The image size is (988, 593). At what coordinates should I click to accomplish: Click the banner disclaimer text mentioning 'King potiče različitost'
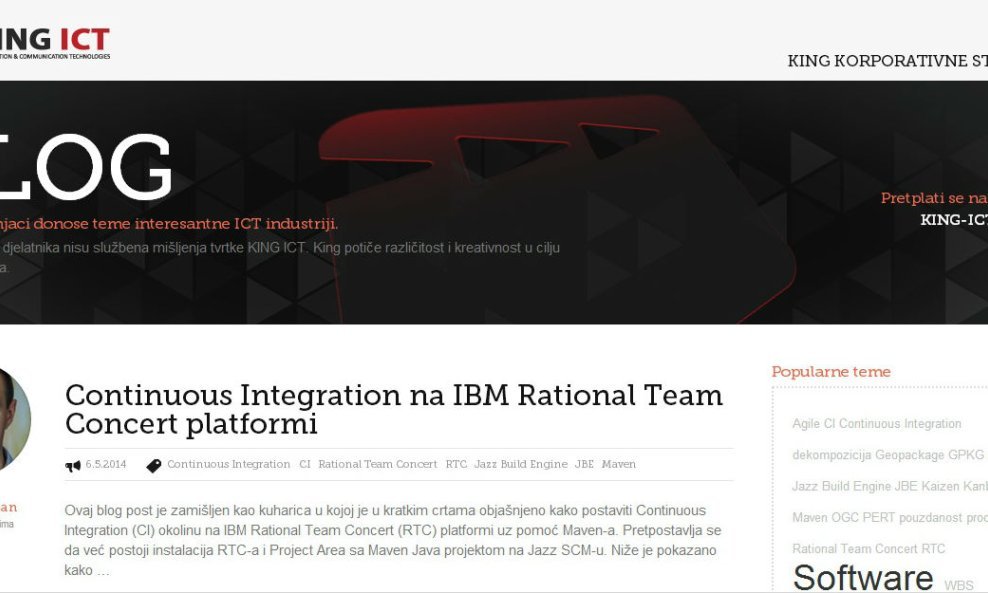[280, 257]
